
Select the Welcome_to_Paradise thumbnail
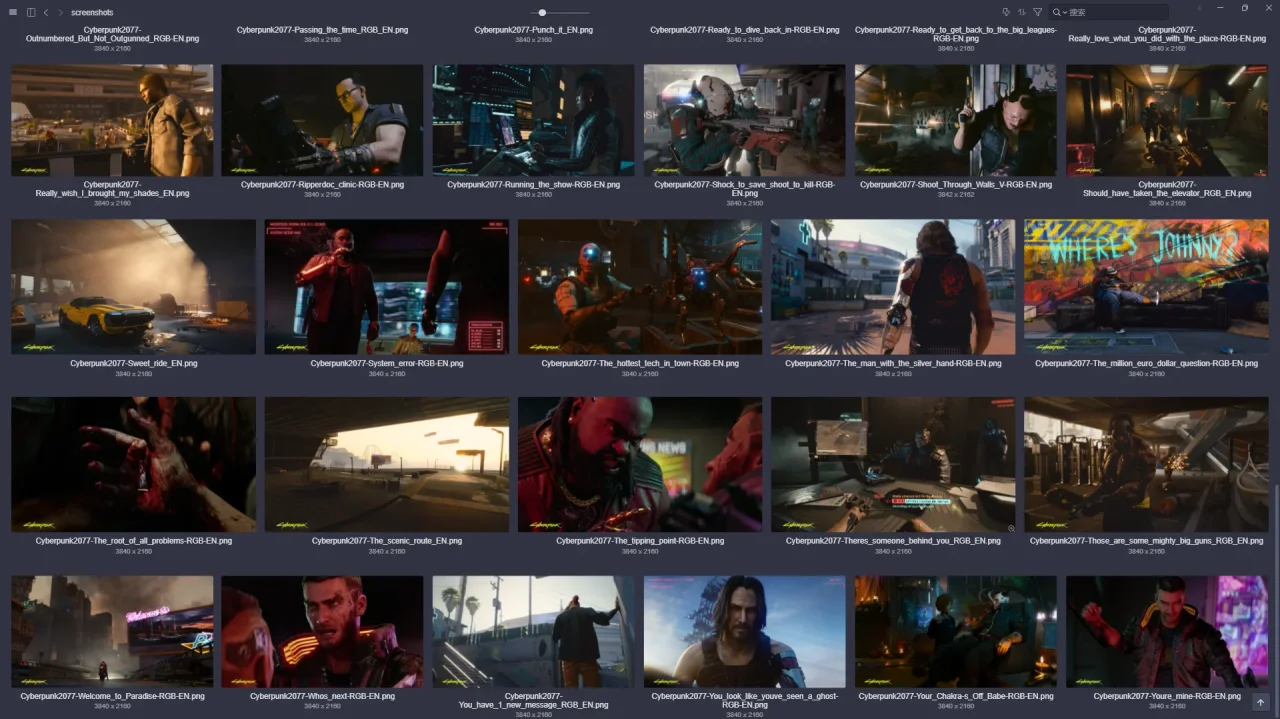click(112, 631)
